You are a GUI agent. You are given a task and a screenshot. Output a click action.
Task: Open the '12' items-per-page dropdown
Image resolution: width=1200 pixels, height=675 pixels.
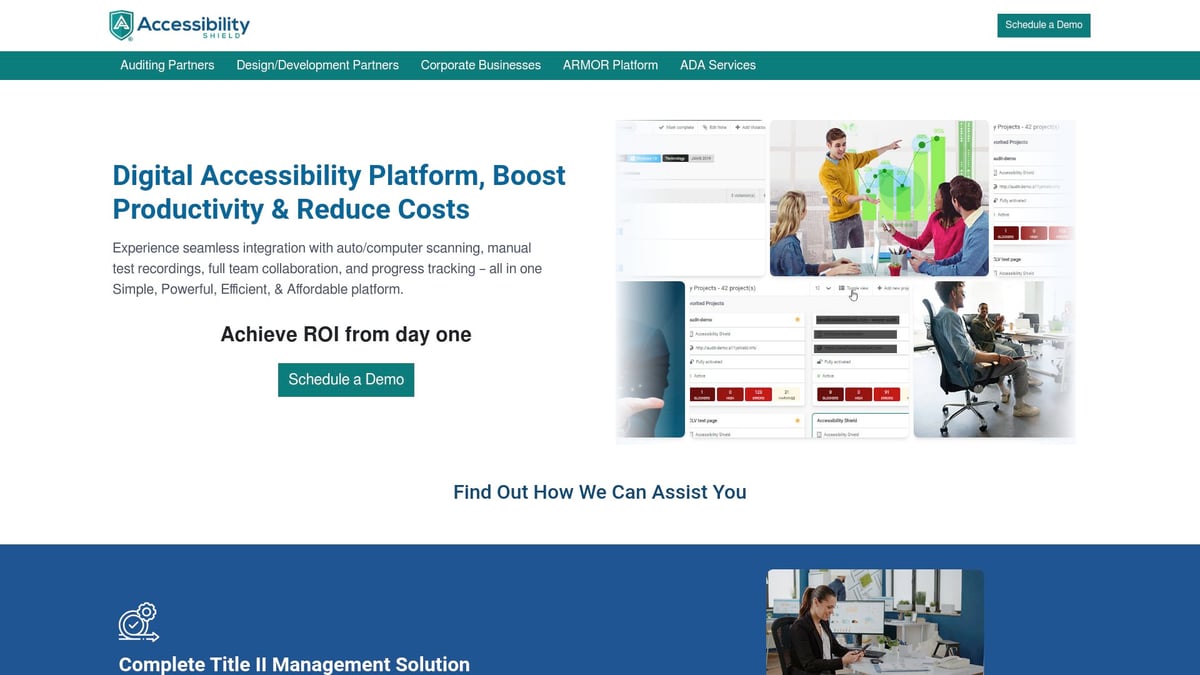822,288
